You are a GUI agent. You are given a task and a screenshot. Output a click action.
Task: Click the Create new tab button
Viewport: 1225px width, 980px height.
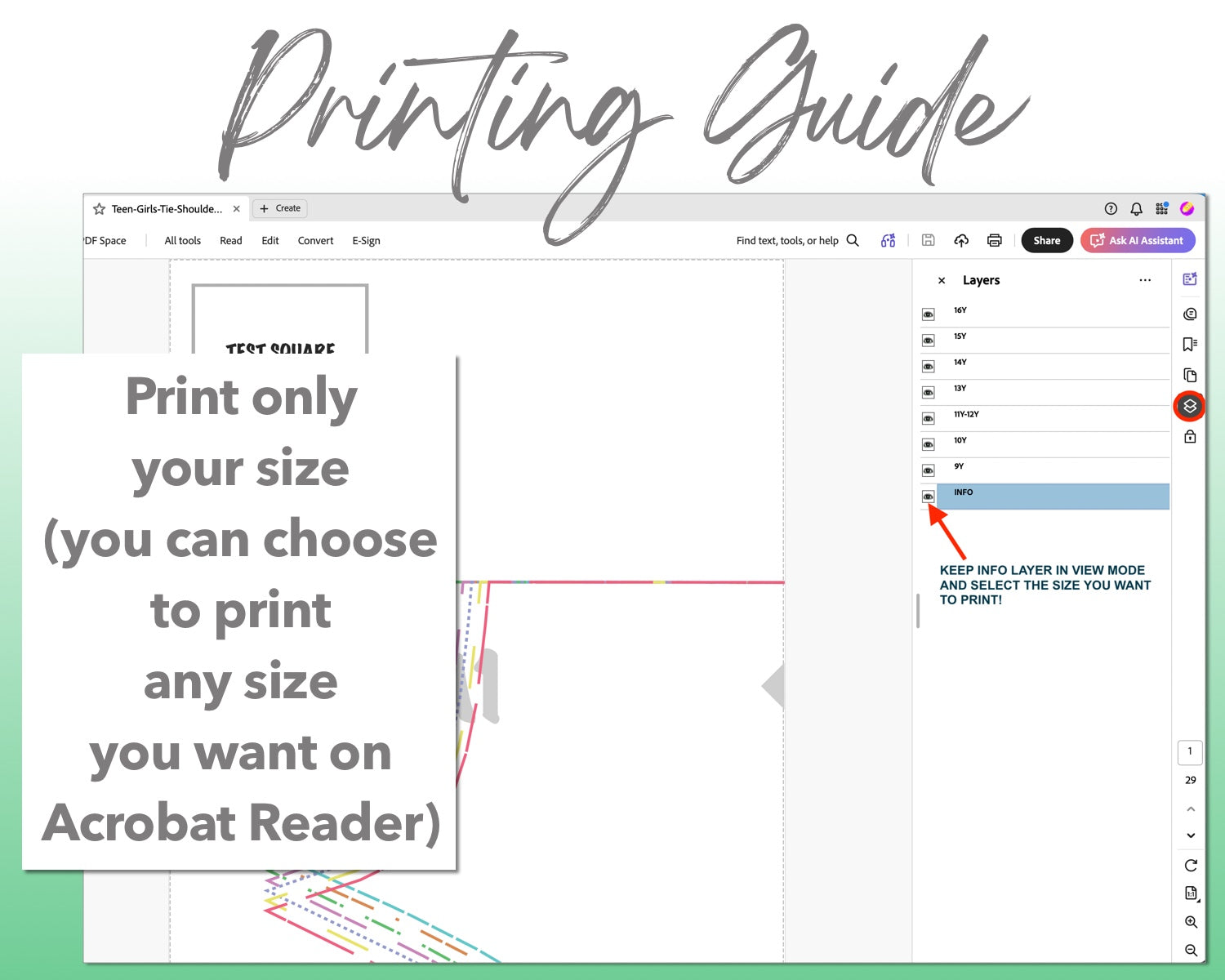[x=279, y=208]
